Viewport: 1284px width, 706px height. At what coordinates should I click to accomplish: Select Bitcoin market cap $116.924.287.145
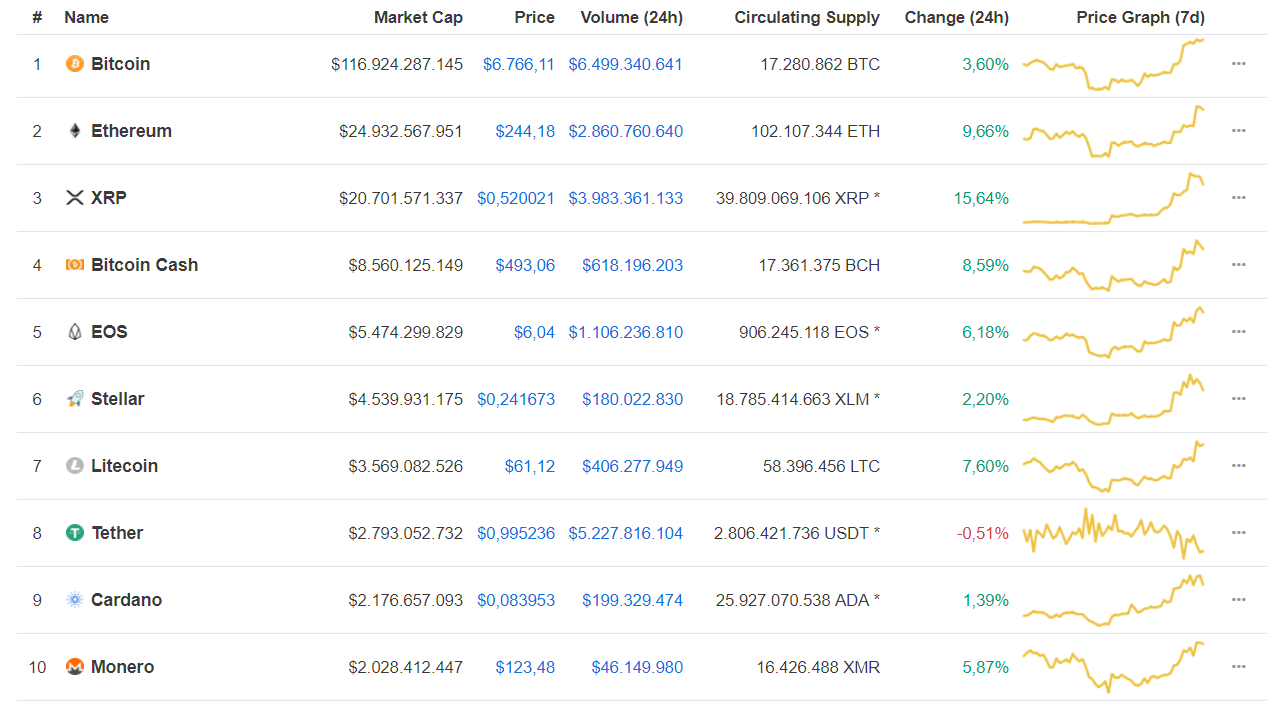click(397, 64)
